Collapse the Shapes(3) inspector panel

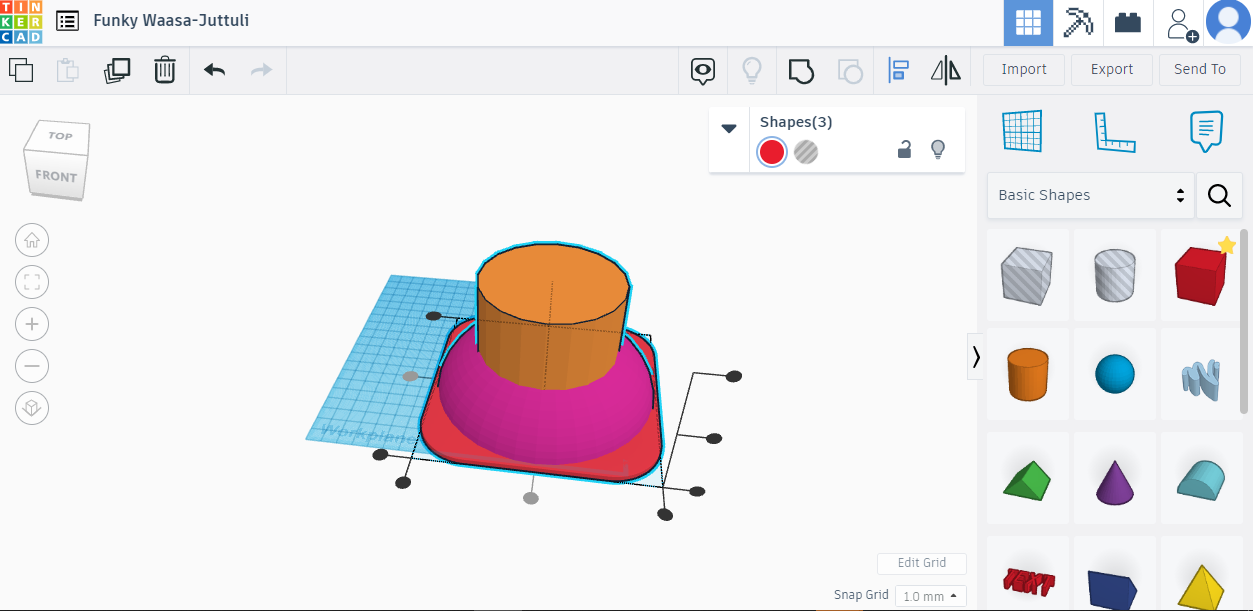tap(729, 127)
